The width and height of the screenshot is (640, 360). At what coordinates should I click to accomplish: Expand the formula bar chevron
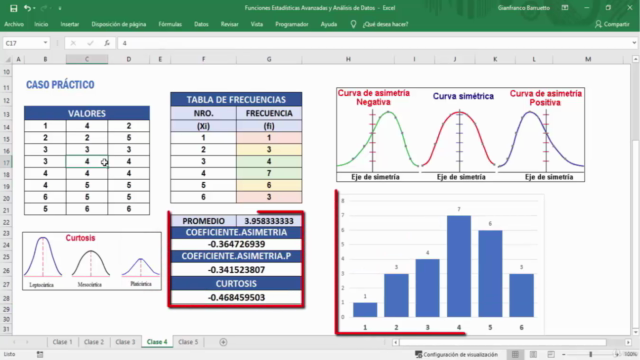[x=634, y=43]
